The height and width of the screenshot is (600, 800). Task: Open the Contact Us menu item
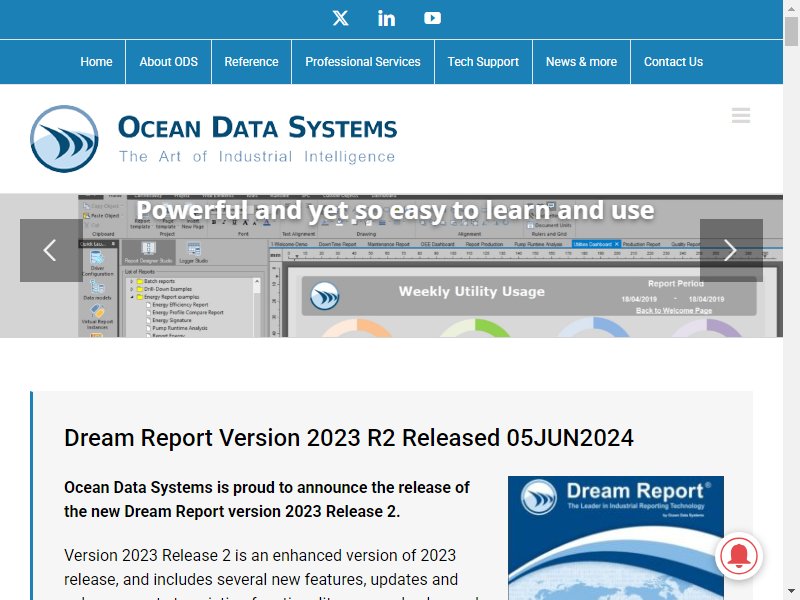pyautogui.click(x=673, y=62)
